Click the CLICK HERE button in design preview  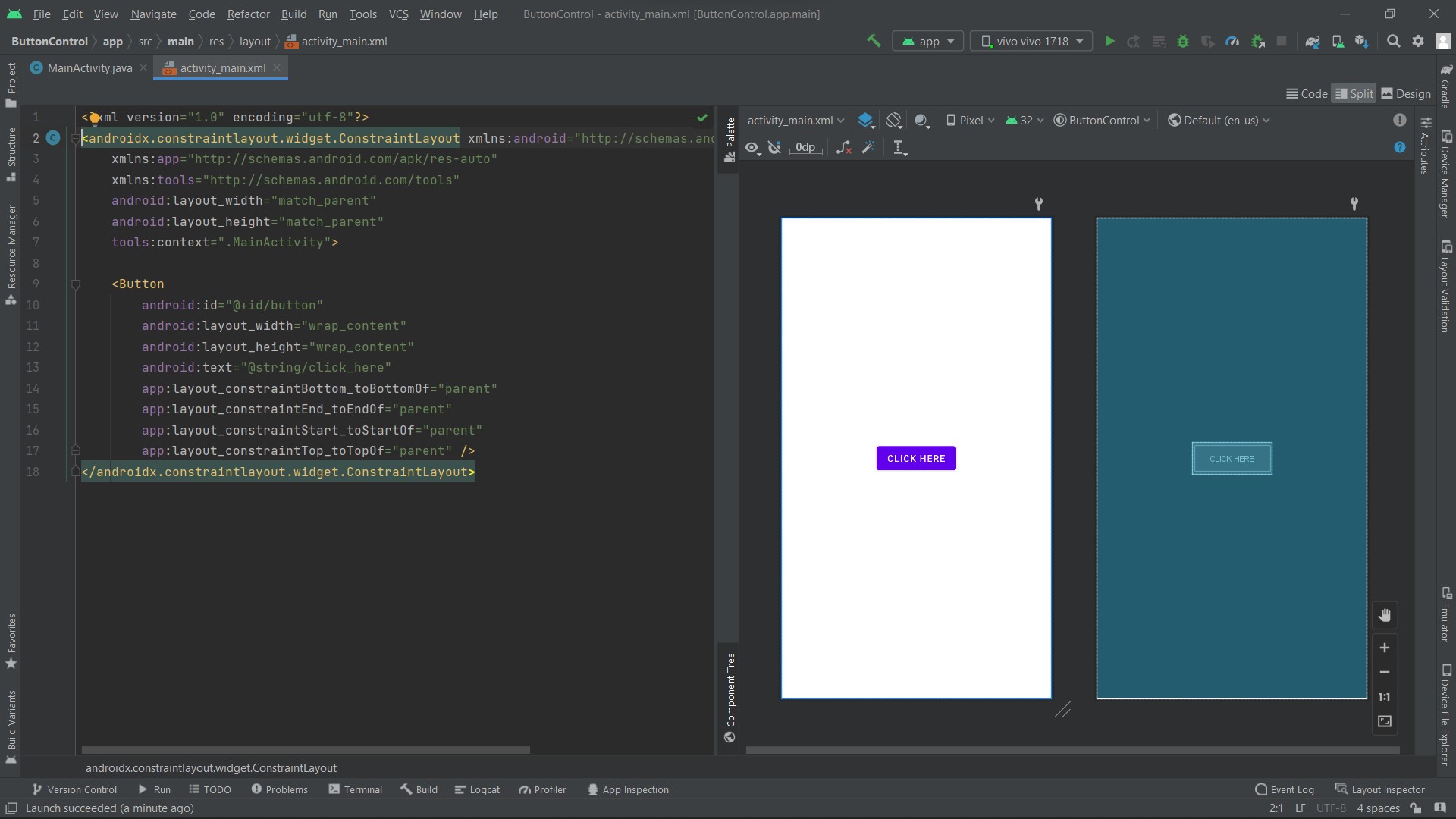point(916,458)
